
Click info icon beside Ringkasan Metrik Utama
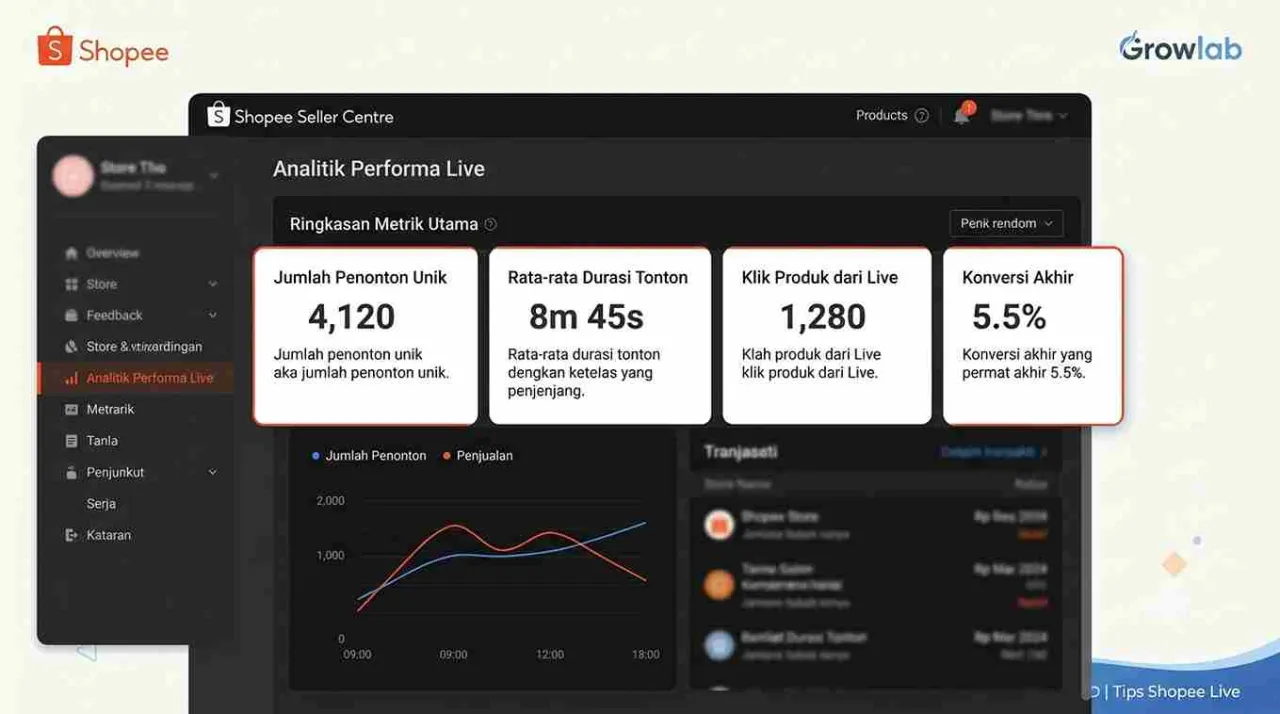point(490,225)
